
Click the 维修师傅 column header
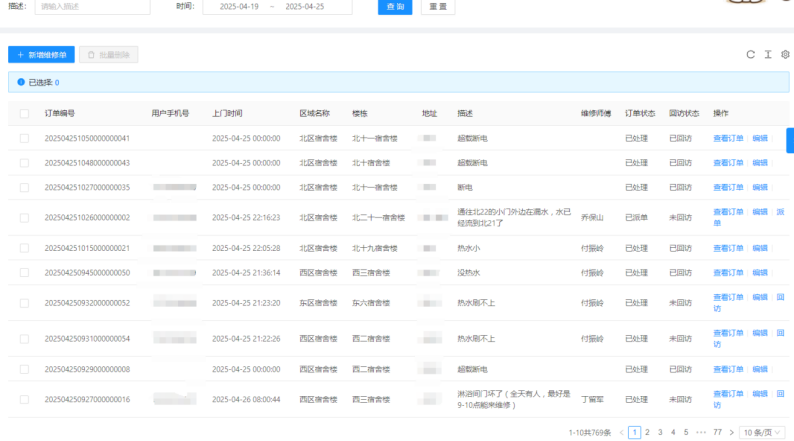[596, 113]
